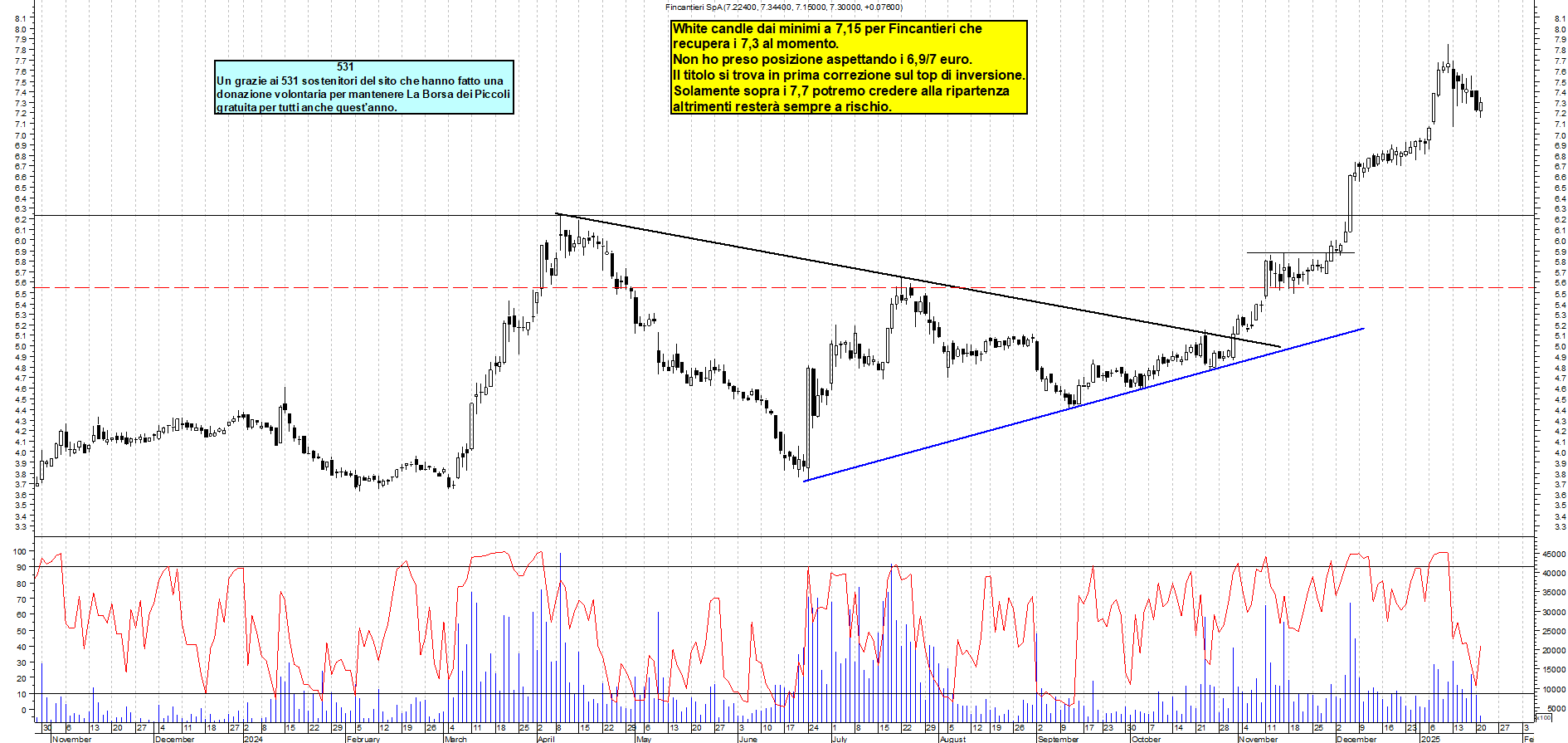The image size is (1568, 743).
Task: Click the 5000 volume scale label
Action: [x=1556, y=708]
